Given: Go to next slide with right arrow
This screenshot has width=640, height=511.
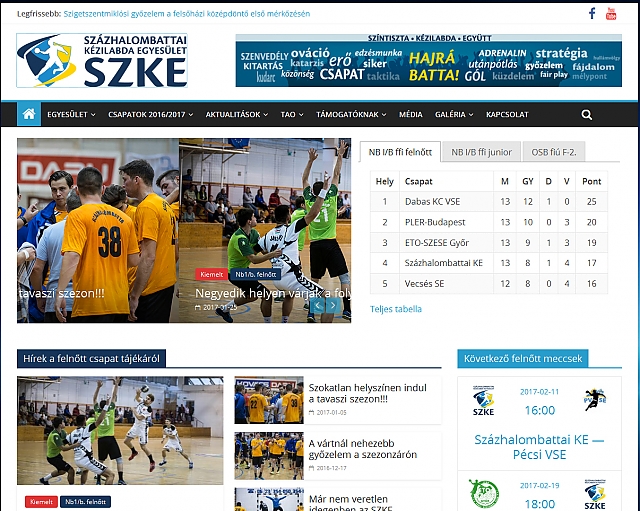Looking at the screenshot, I should pos(332,307).
